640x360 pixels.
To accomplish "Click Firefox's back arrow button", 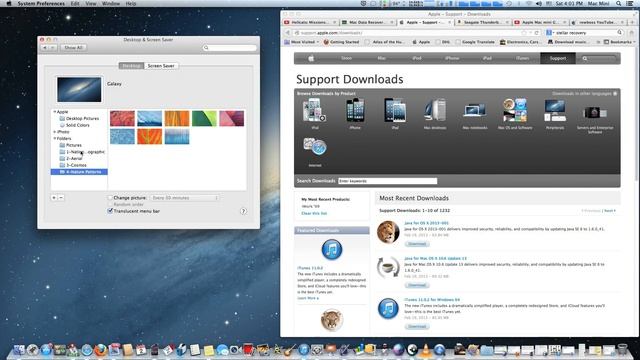I will 287,33.
